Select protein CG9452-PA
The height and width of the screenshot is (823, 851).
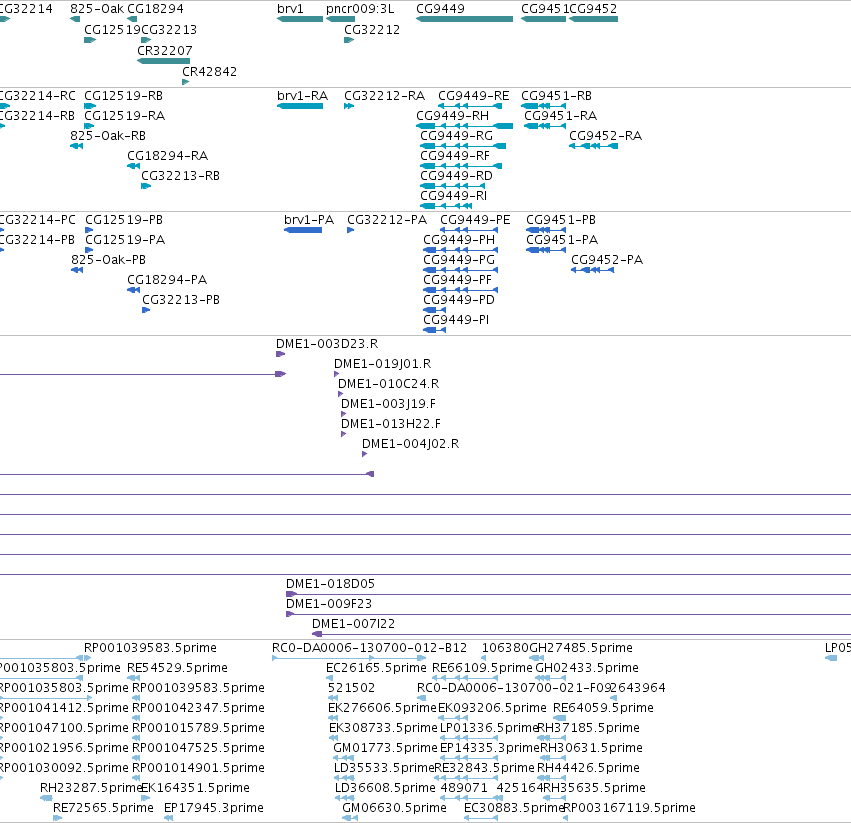coord(593,270)
